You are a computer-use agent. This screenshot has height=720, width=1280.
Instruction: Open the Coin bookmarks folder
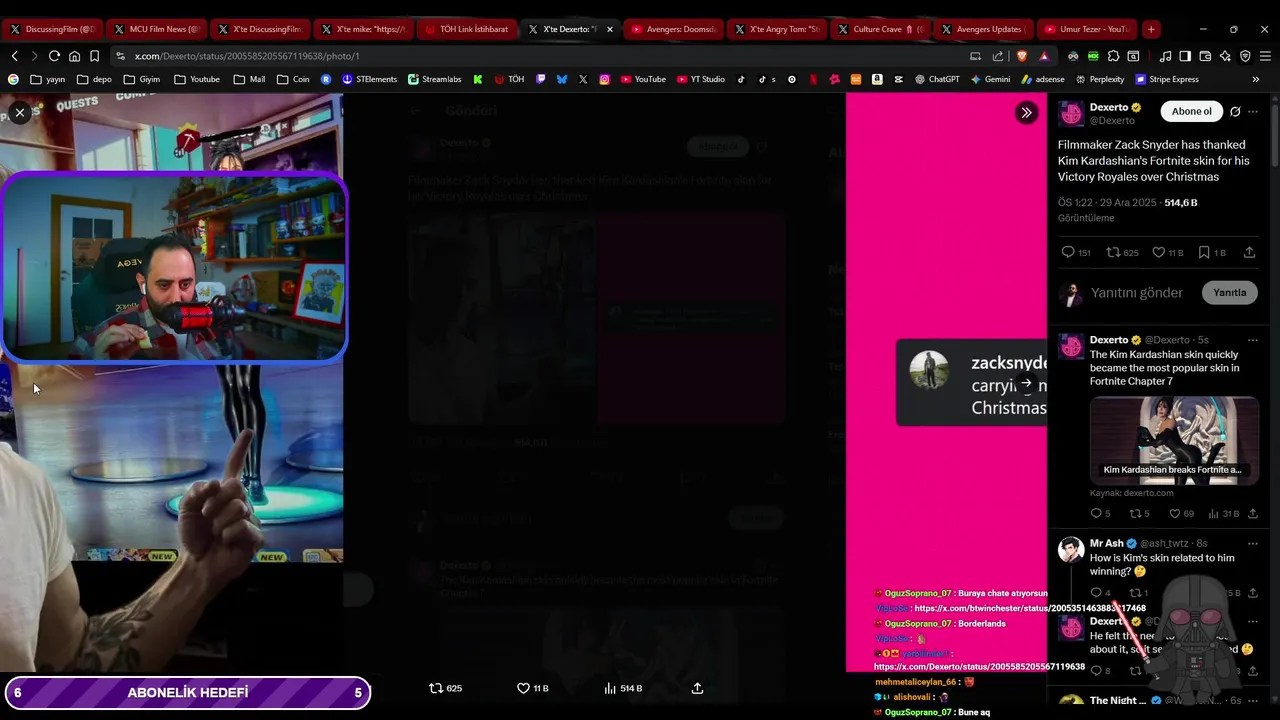pyautogui.click(x=293, y=79)
